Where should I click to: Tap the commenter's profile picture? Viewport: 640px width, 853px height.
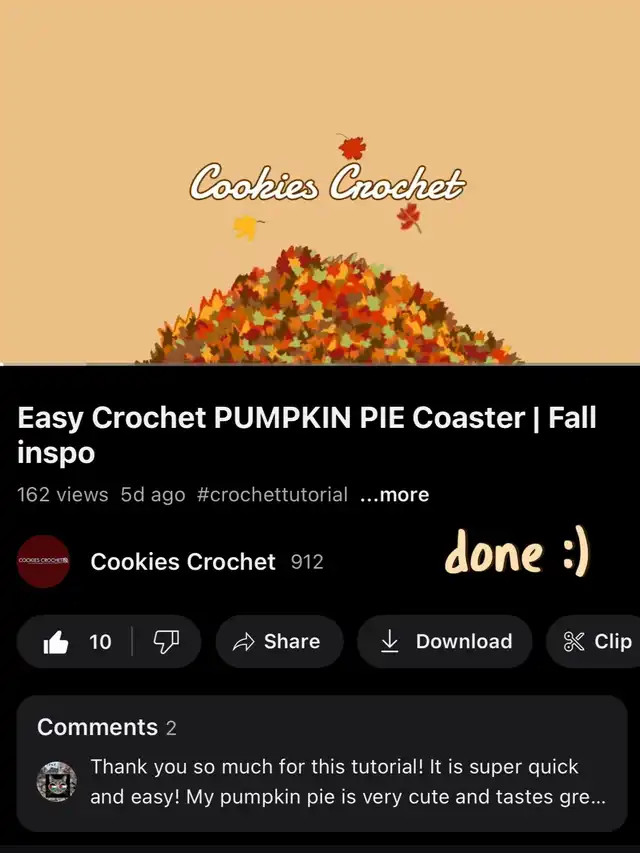(57, 781)
